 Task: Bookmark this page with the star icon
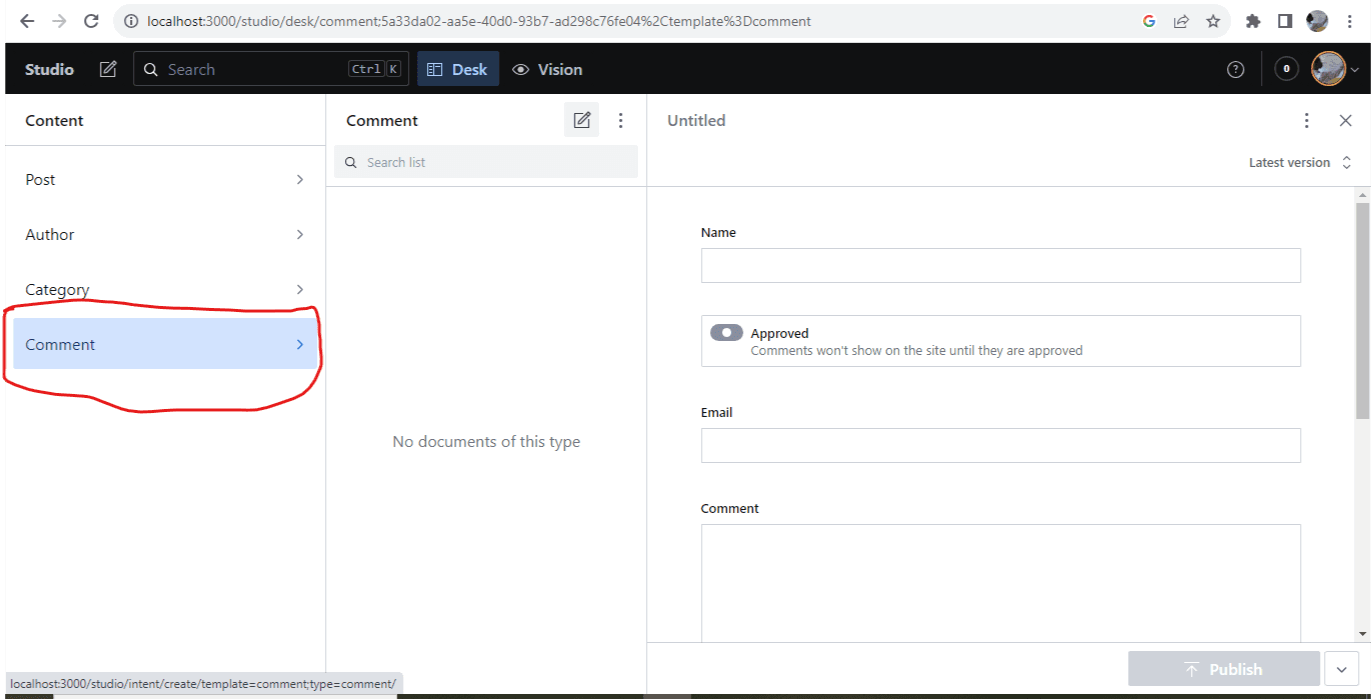tap(1213, 21)
